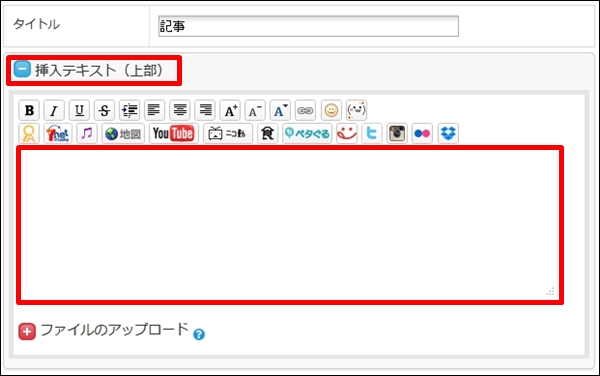Open the yellow smiley emoji picker
Screen dimensions: 600x376
pos(331,111)
